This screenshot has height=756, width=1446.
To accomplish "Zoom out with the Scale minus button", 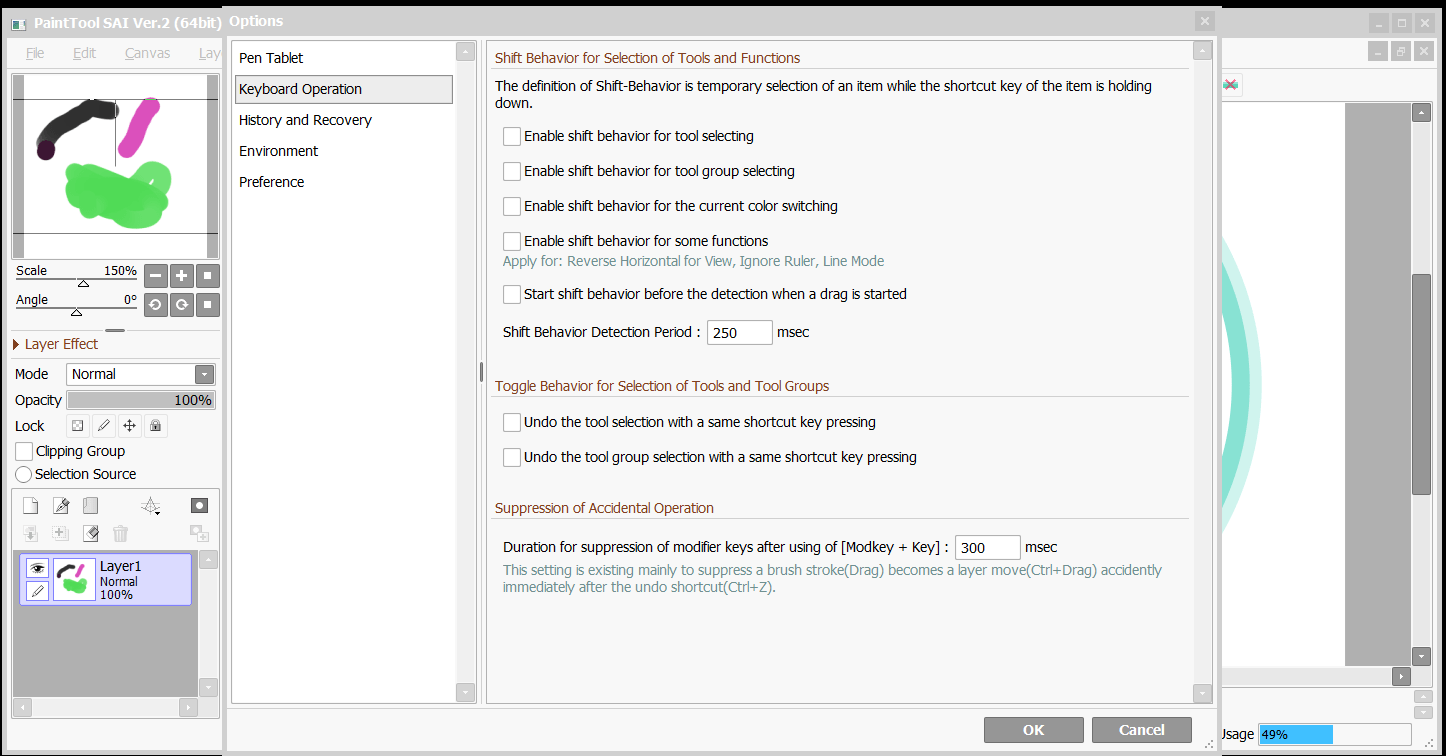I will pyautogui.click(x=155, y=276).
